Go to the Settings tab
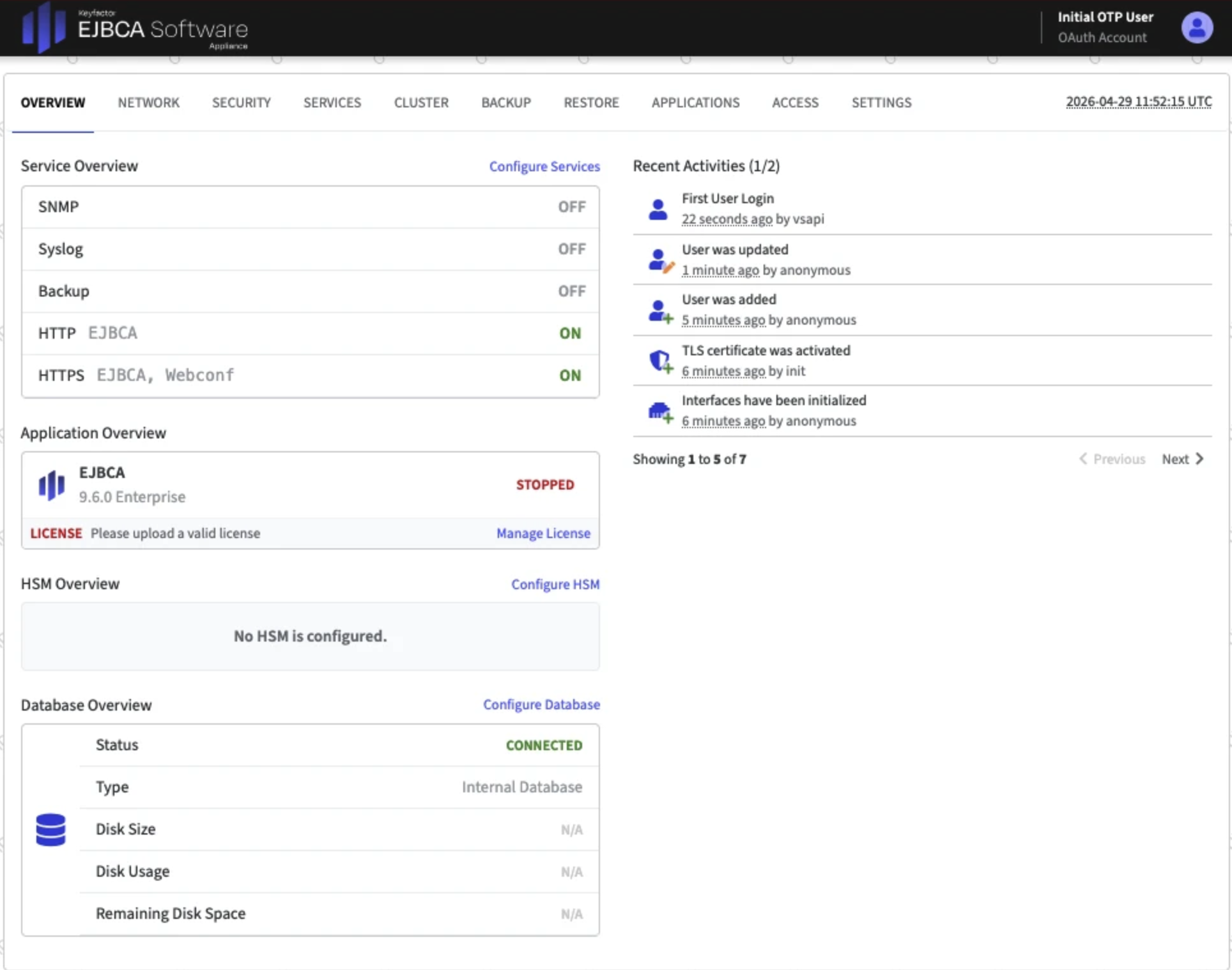Image resolution: width=1232 pixels, height=970 pixels. click(x=881, y=102)
